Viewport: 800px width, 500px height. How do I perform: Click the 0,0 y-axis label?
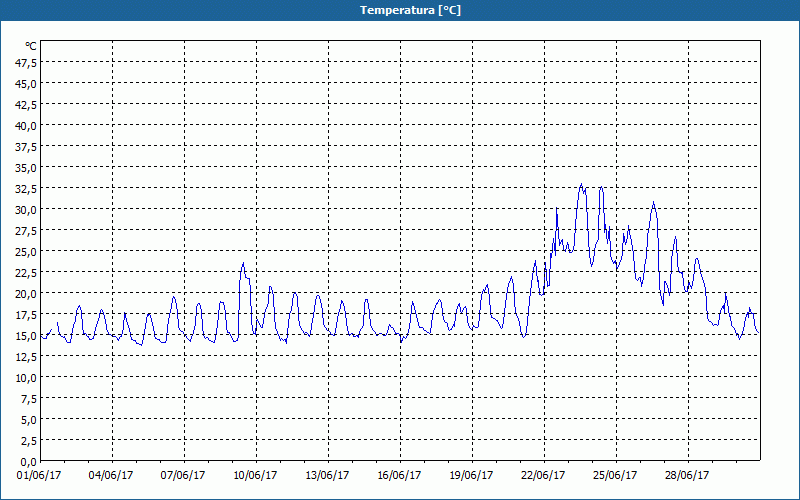[29, 462]
